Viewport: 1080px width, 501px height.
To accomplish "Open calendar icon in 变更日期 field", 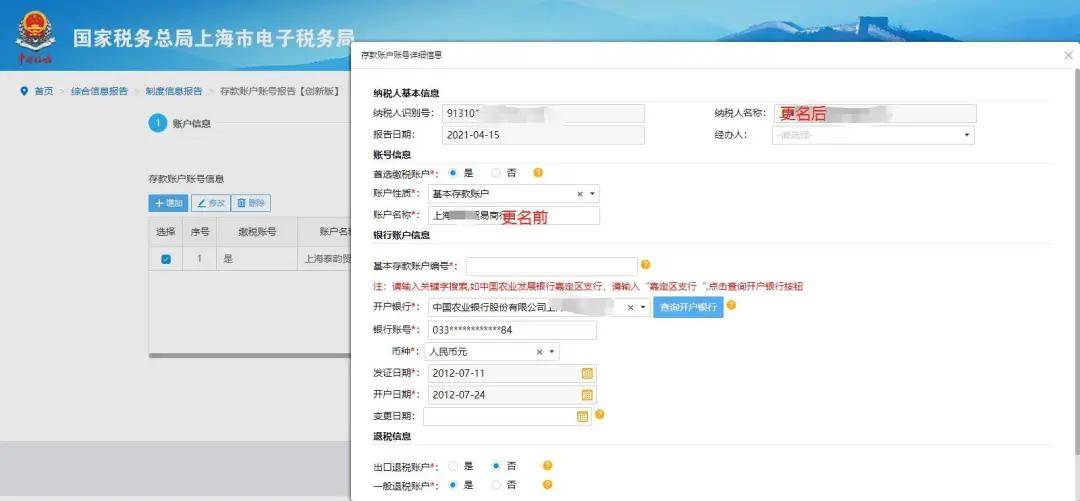I will (582, 416).
